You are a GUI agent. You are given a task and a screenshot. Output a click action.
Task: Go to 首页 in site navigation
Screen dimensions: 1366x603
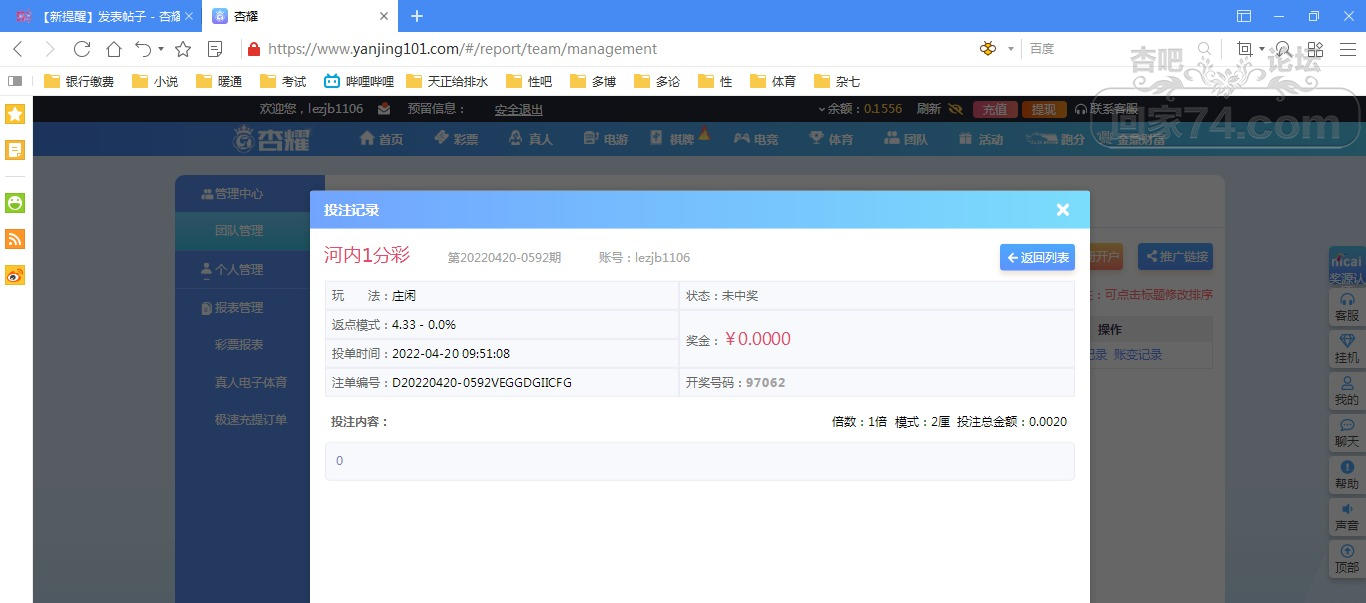click(x=381, y=139)
